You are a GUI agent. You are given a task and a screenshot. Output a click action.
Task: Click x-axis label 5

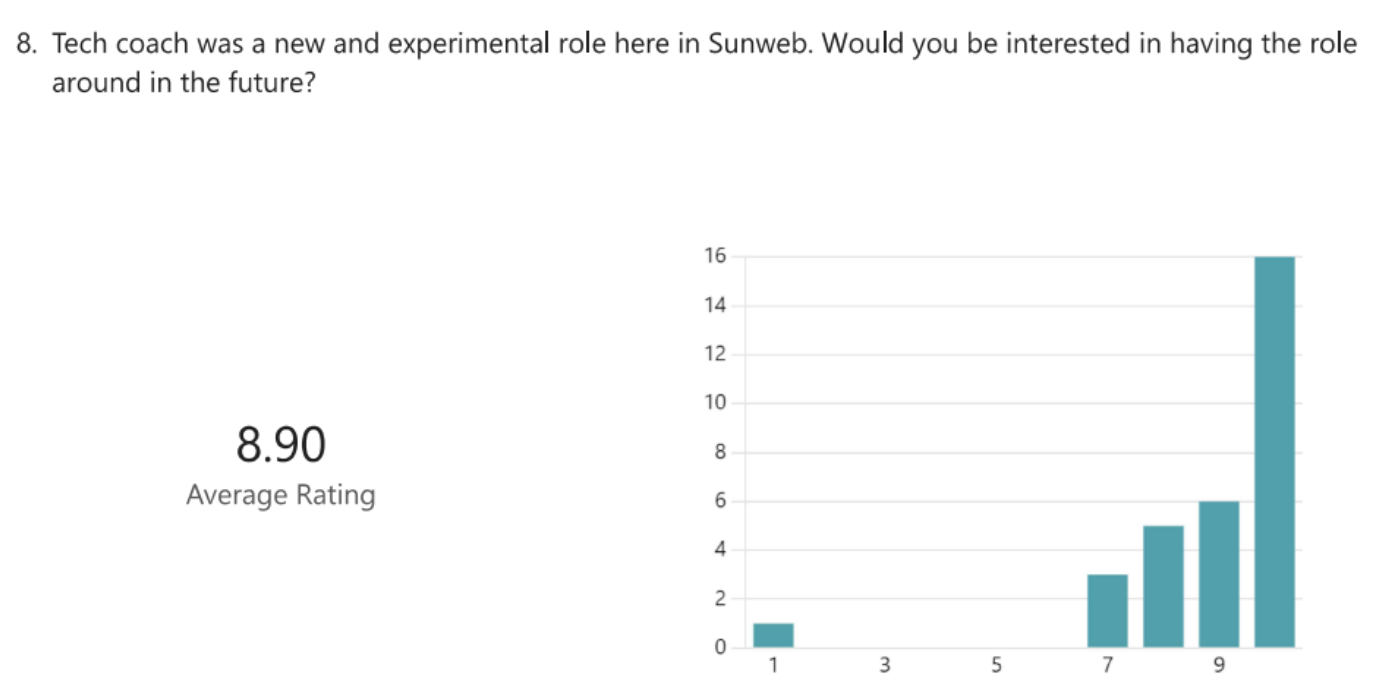click(996, 664)
